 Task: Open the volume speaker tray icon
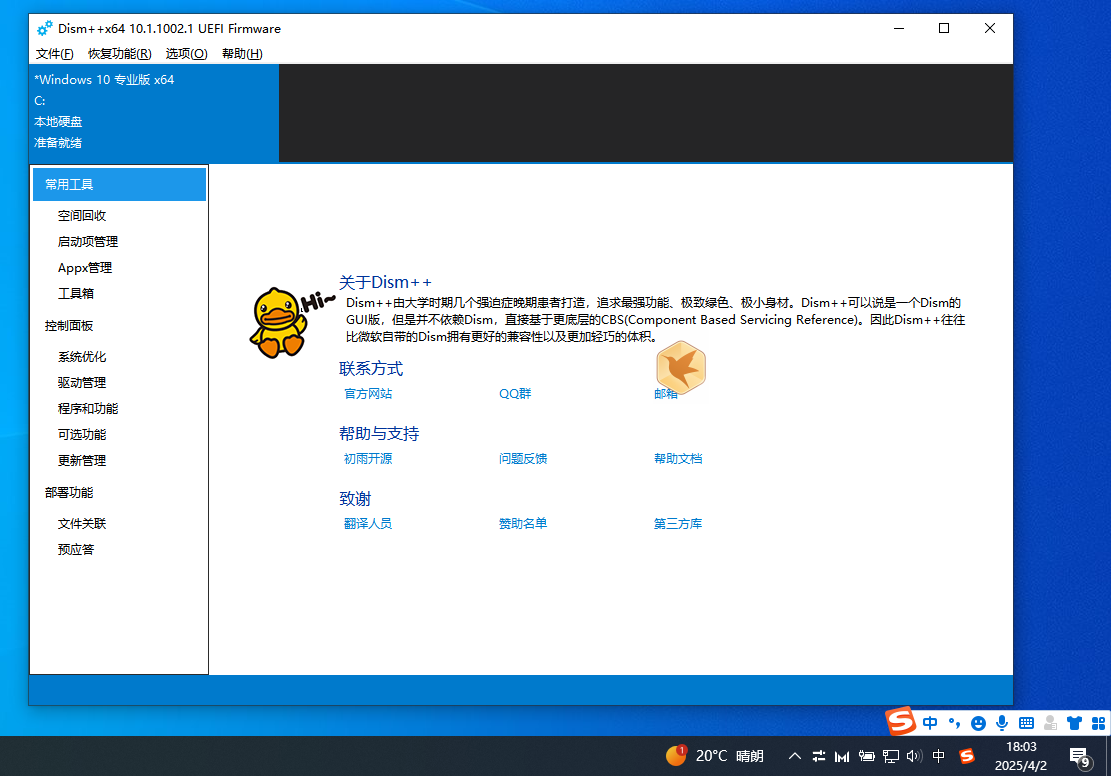tap(914, 756)
